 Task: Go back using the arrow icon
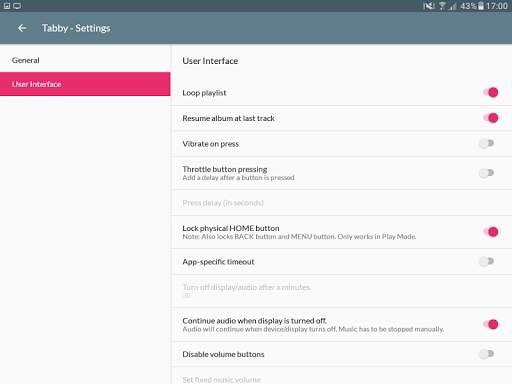(x=22, y=28)
